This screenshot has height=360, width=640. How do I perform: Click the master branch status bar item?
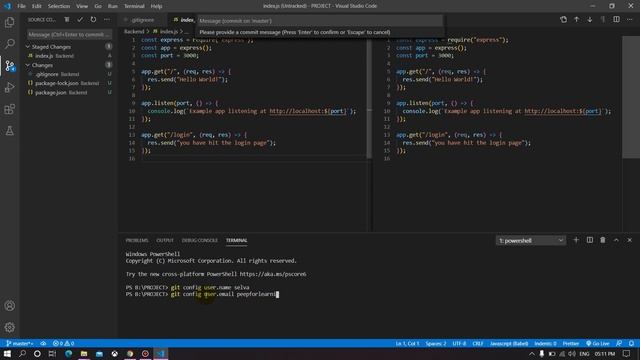pos(20,343)
